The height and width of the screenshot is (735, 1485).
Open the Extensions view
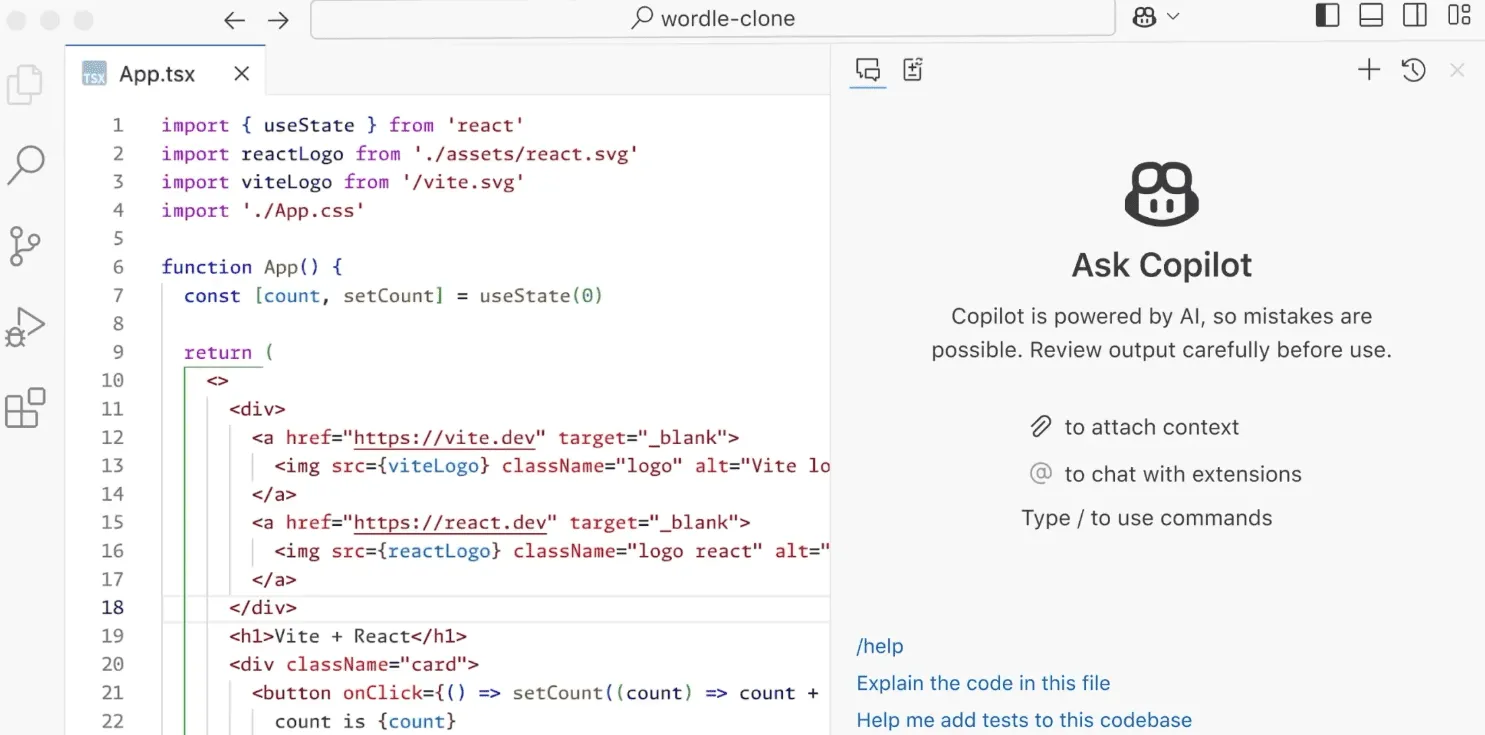pyautogui.click(x=25, y=408)
